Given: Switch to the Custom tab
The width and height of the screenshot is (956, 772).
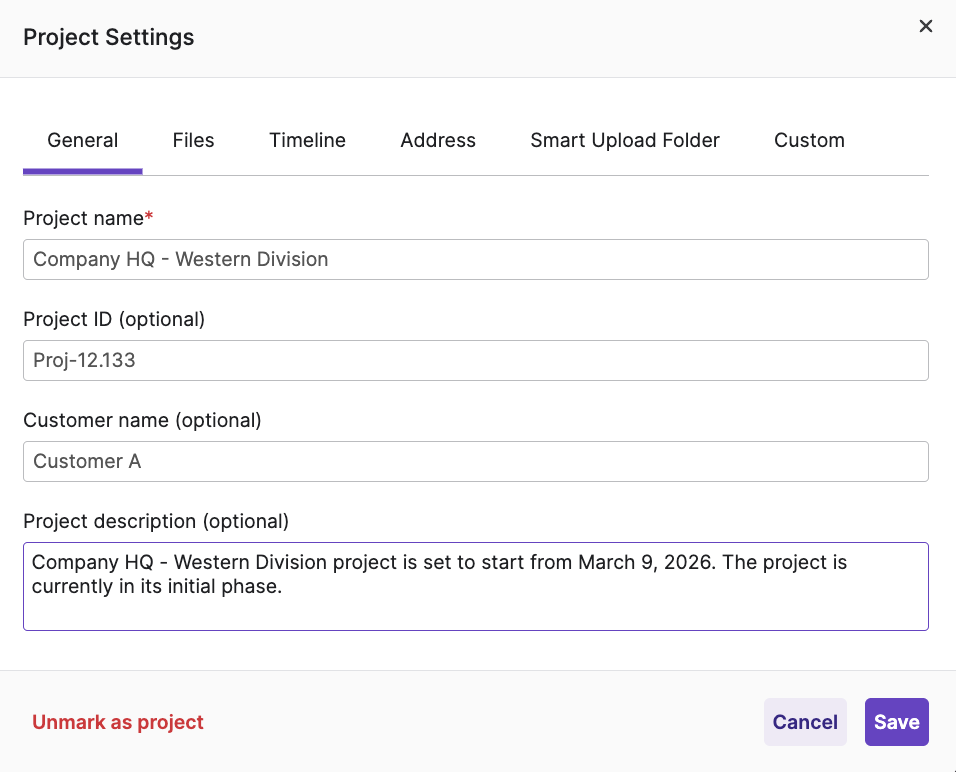Looking at the screenshot, I should tap(809, 140).
